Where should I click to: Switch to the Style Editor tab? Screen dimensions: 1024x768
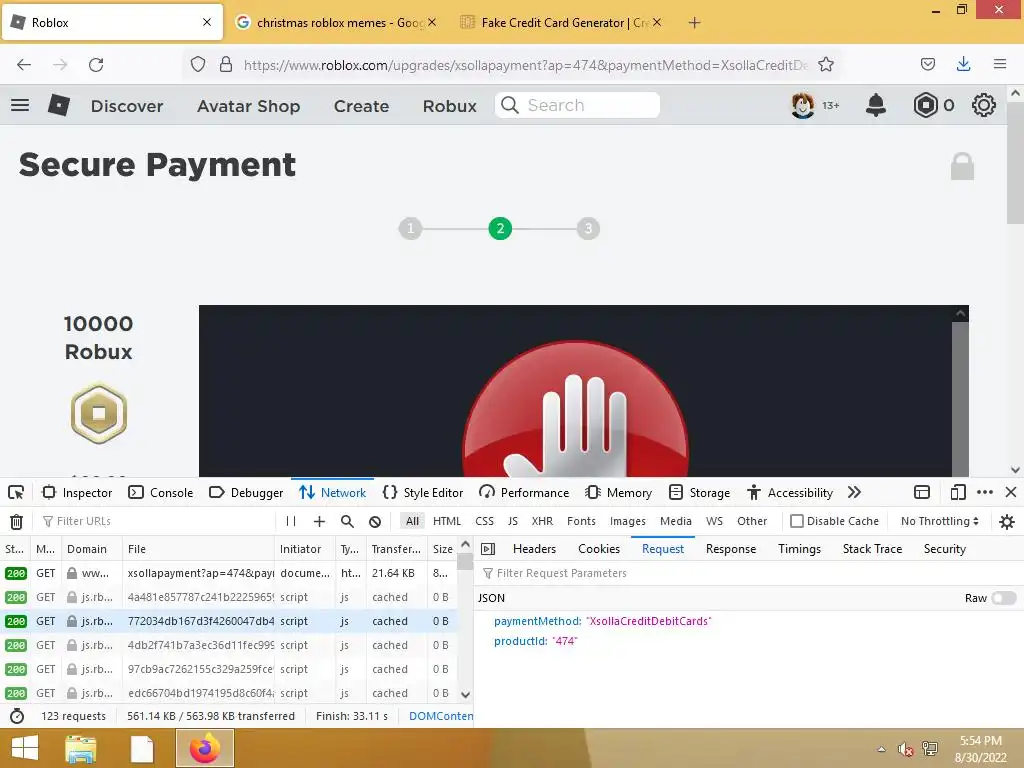[423, 492]
